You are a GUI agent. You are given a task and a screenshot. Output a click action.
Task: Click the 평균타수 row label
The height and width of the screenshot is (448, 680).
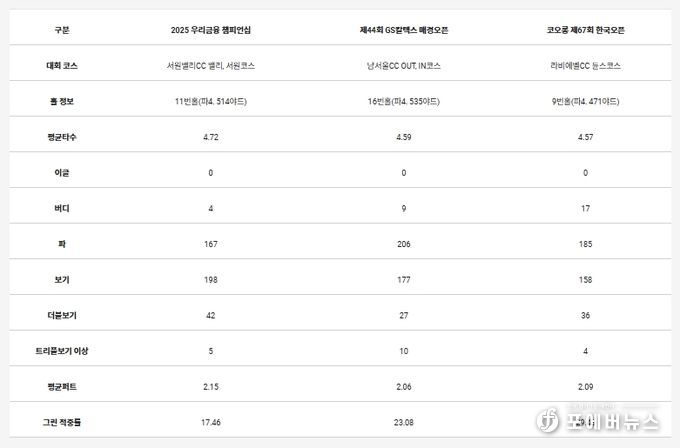[63, 137]
